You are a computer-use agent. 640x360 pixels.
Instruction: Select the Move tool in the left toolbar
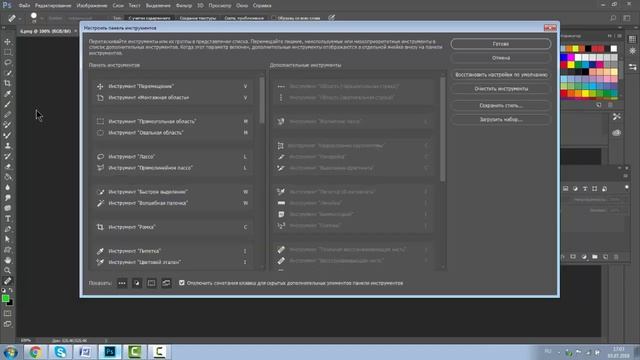[8, 42]
